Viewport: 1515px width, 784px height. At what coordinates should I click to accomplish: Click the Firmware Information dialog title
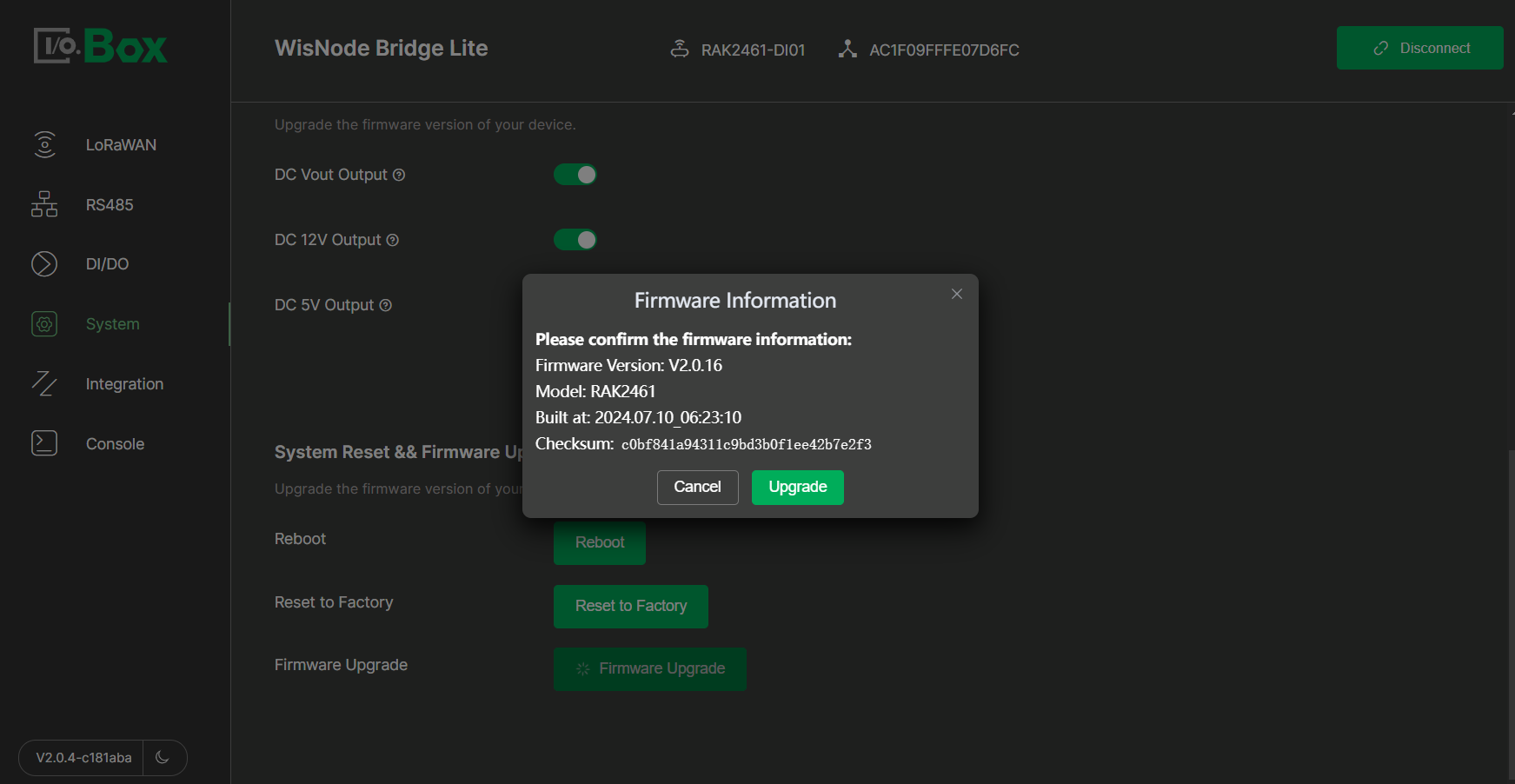pos(735,301)
